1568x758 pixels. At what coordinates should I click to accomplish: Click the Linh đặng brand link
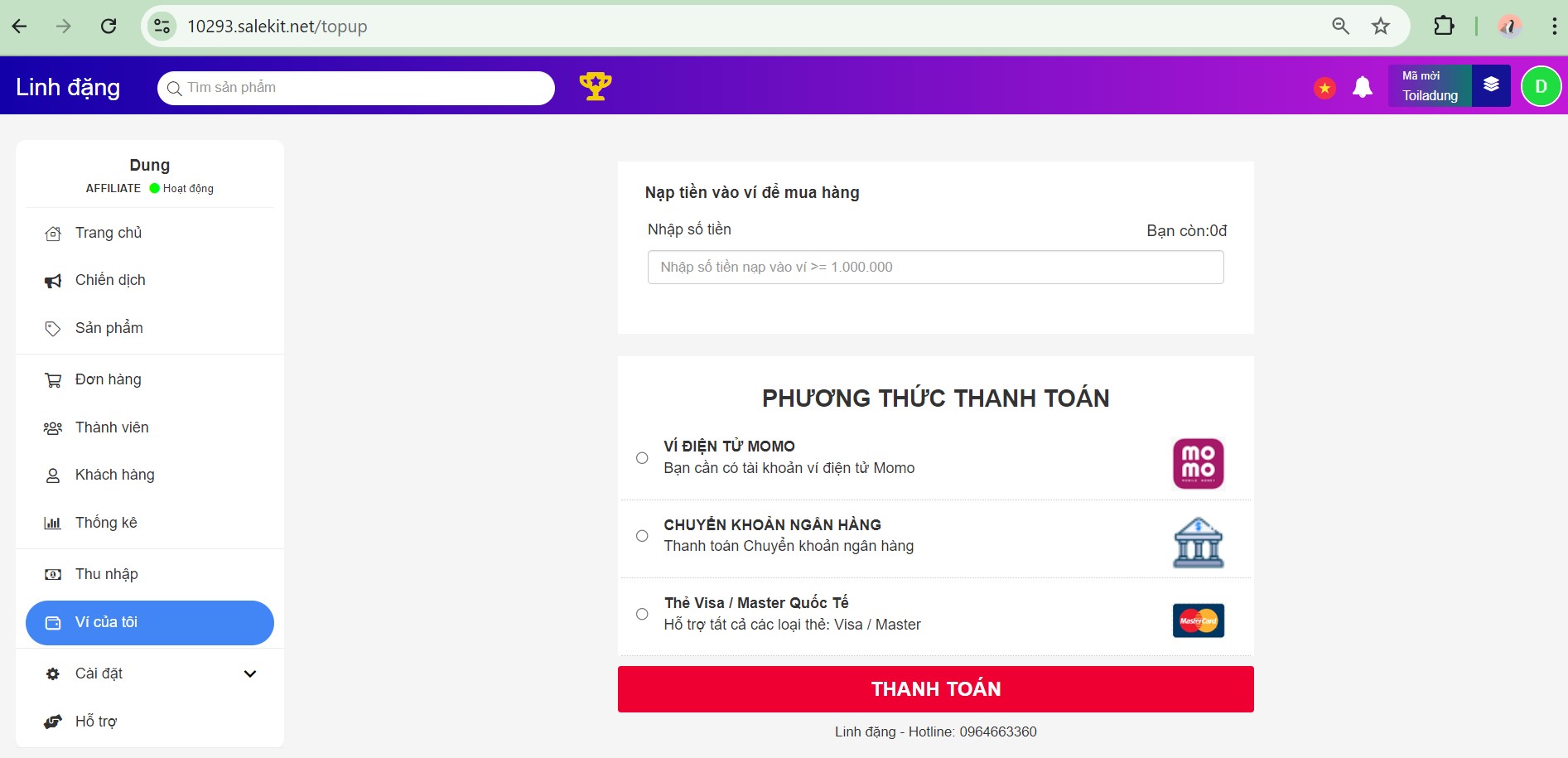(68, 87)
